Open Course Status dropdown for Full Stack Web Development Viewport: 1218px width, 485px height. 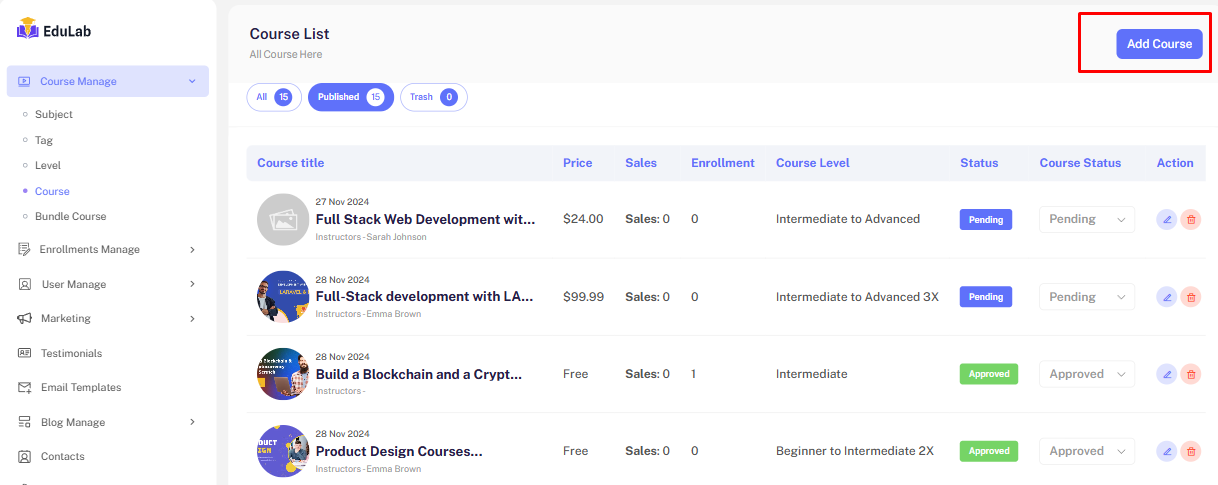pos(1086,219)
